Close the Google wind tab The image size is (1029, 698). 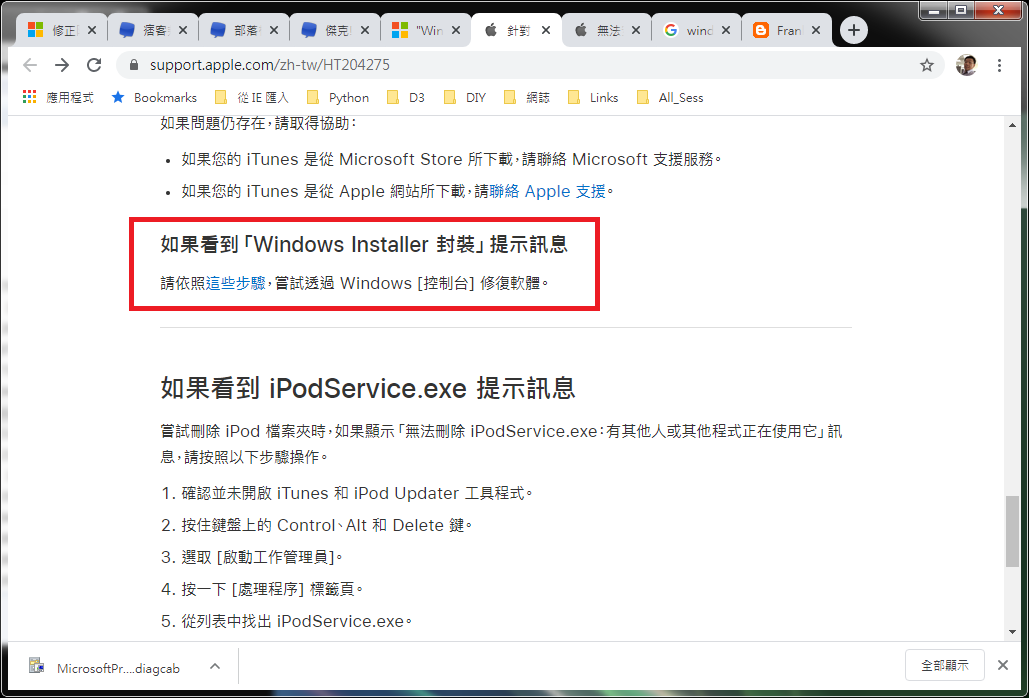click(727, 30)
